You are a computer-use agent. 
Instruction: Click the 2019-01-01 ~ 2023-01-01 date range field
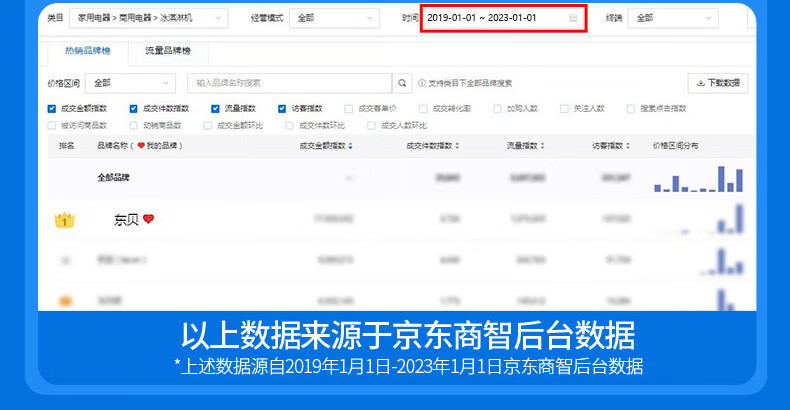503,18
